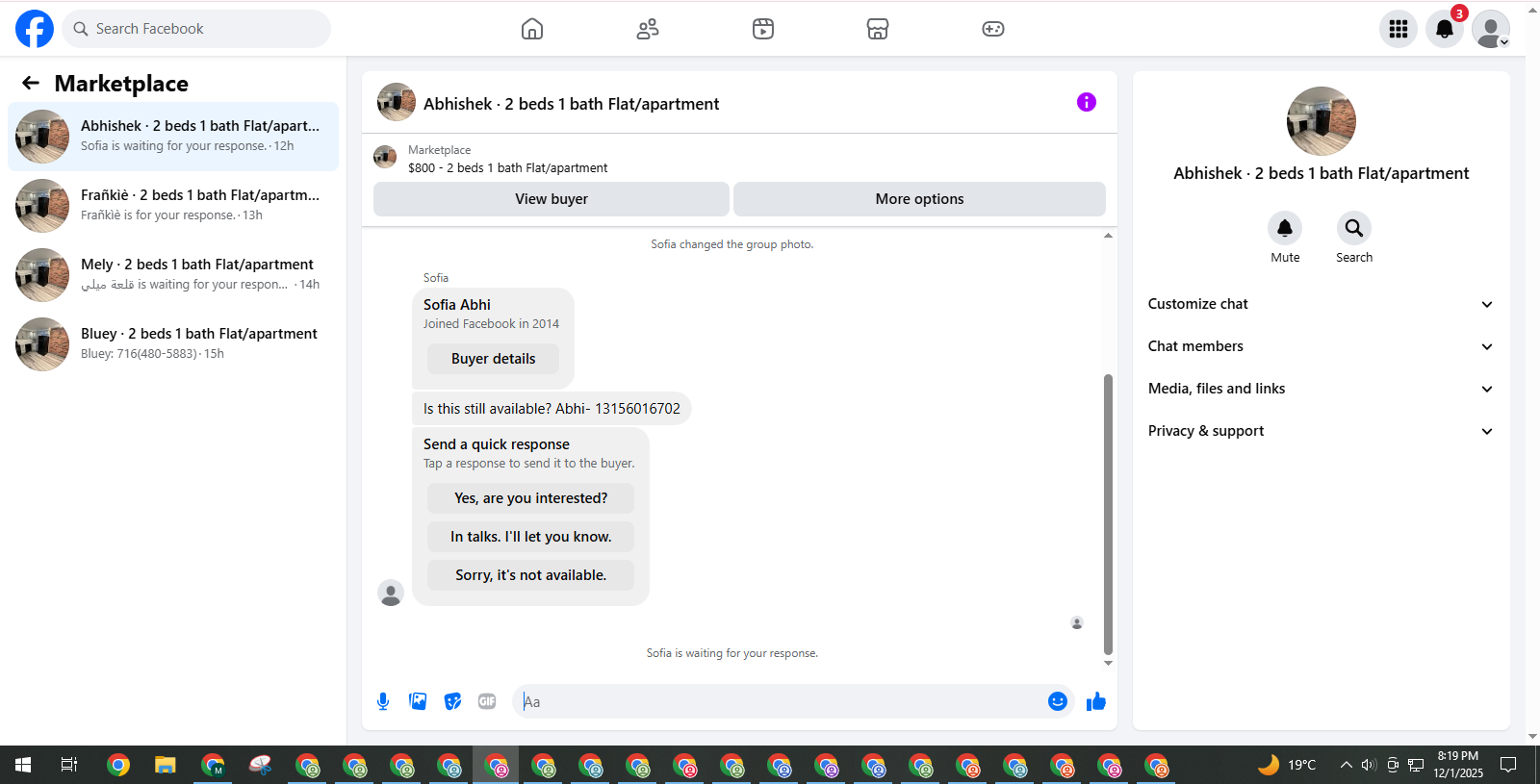Click the chat scrollbar thumb
Viewport: 1540px width, 784px height.
[1108, 514]
